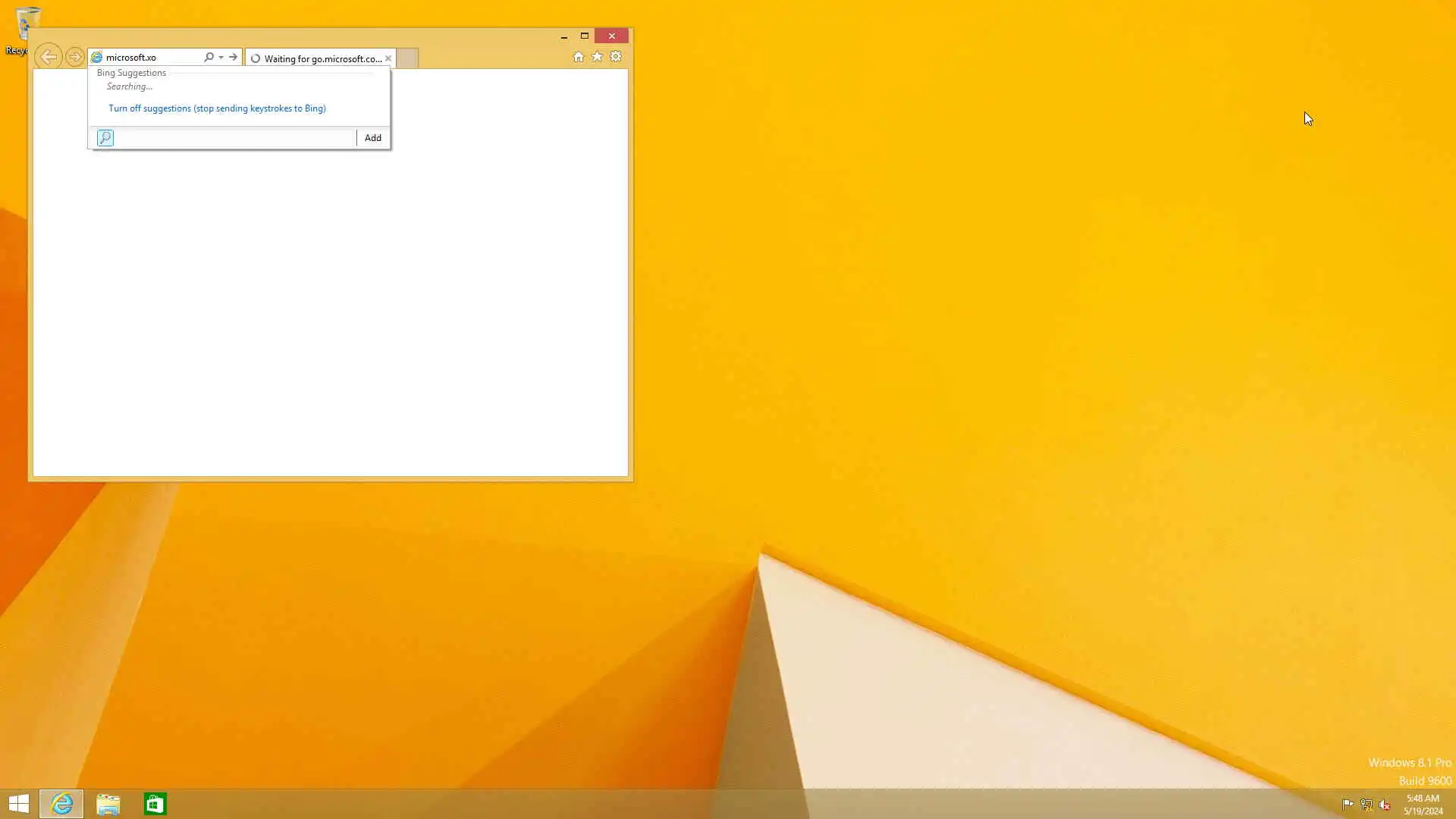Launch the Windows Store taskbar icon
The width and height of the screenshot is (1456, 819).
click(x=155, y=804)
